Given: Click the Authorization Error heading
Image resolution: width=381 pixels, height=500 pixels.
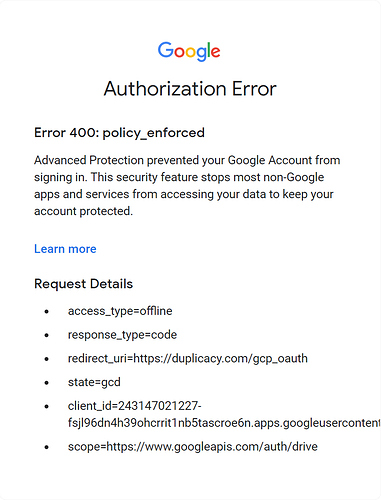Looking at the screenshot, I should click(x=190, y=89).
